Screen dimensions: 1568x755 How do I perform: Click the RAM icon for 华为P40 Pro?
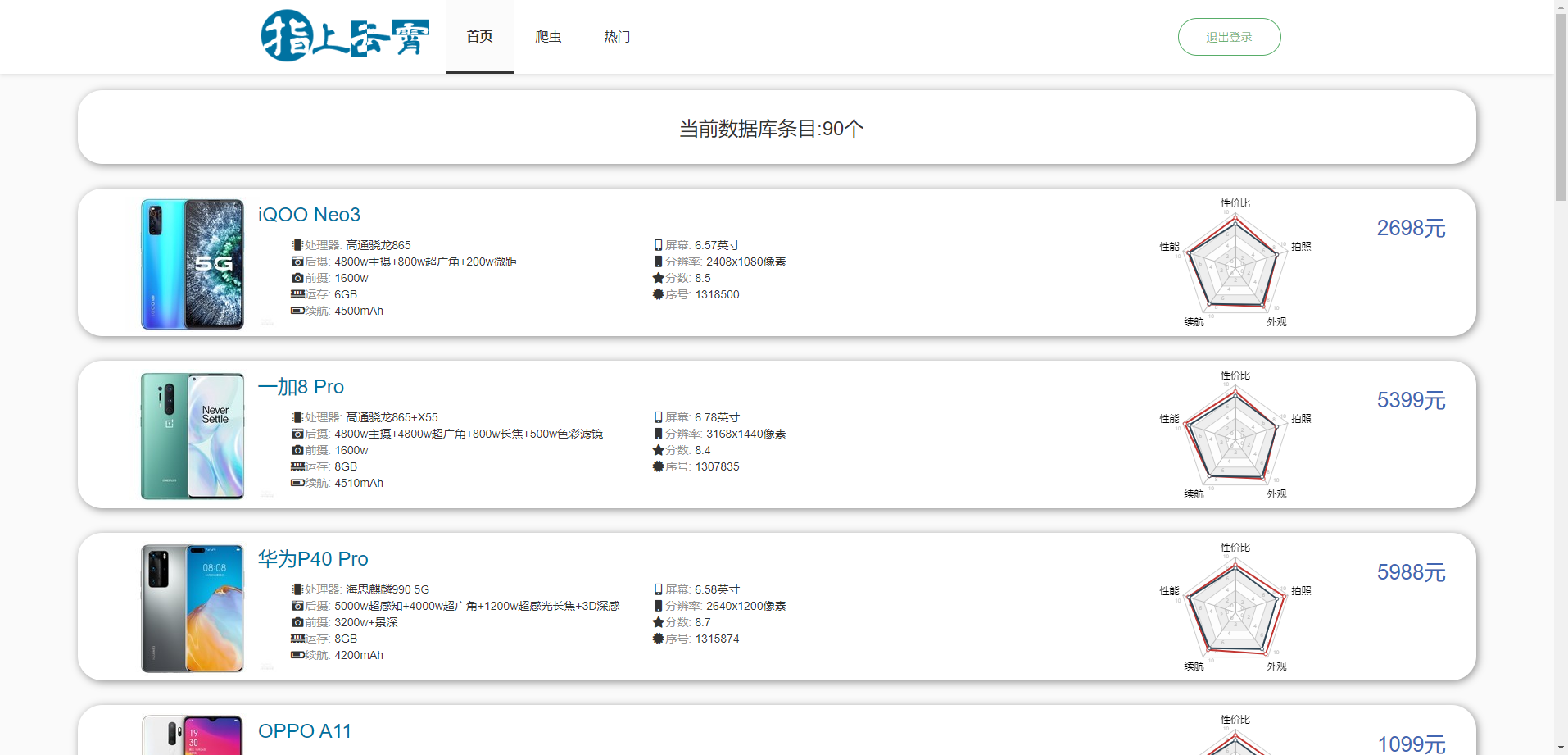click(297, 639)
